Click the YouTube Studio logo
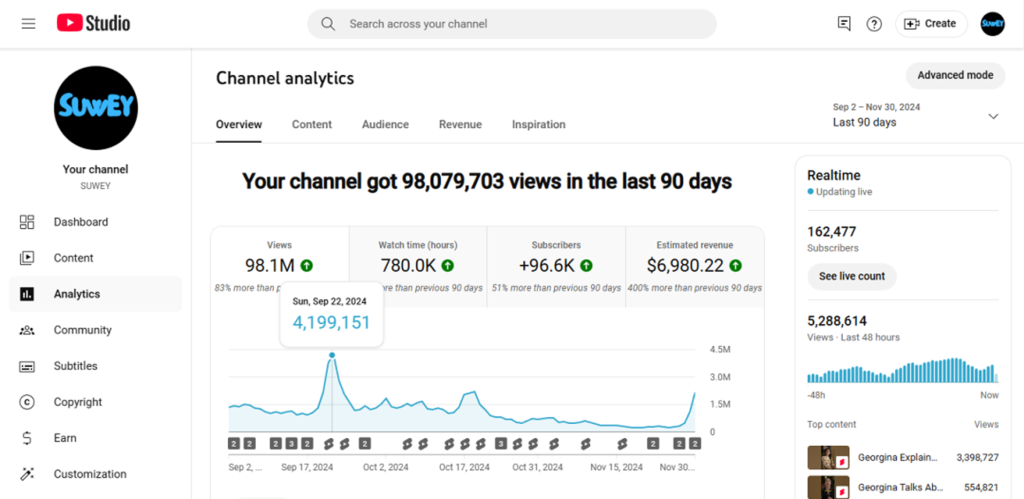Screen dimensions: 1024x499 coord(93,24)
